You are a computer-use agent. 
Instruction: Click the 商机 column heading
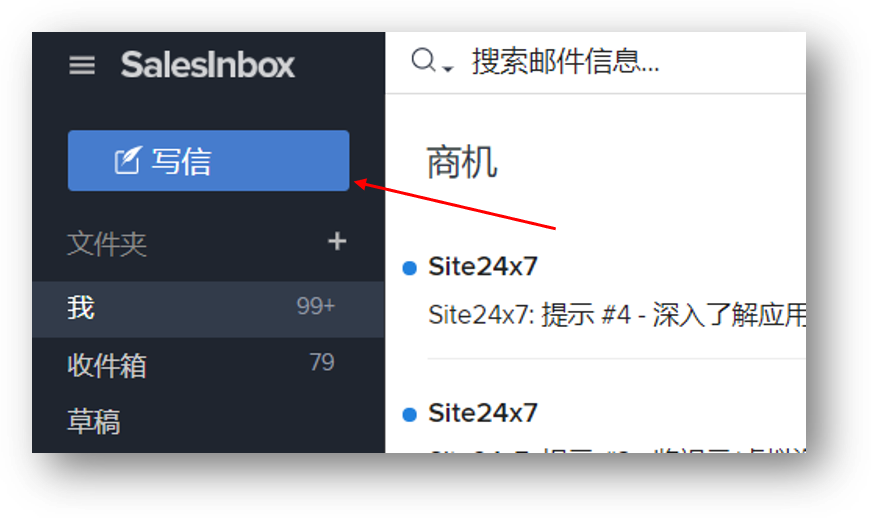point(462,163)
